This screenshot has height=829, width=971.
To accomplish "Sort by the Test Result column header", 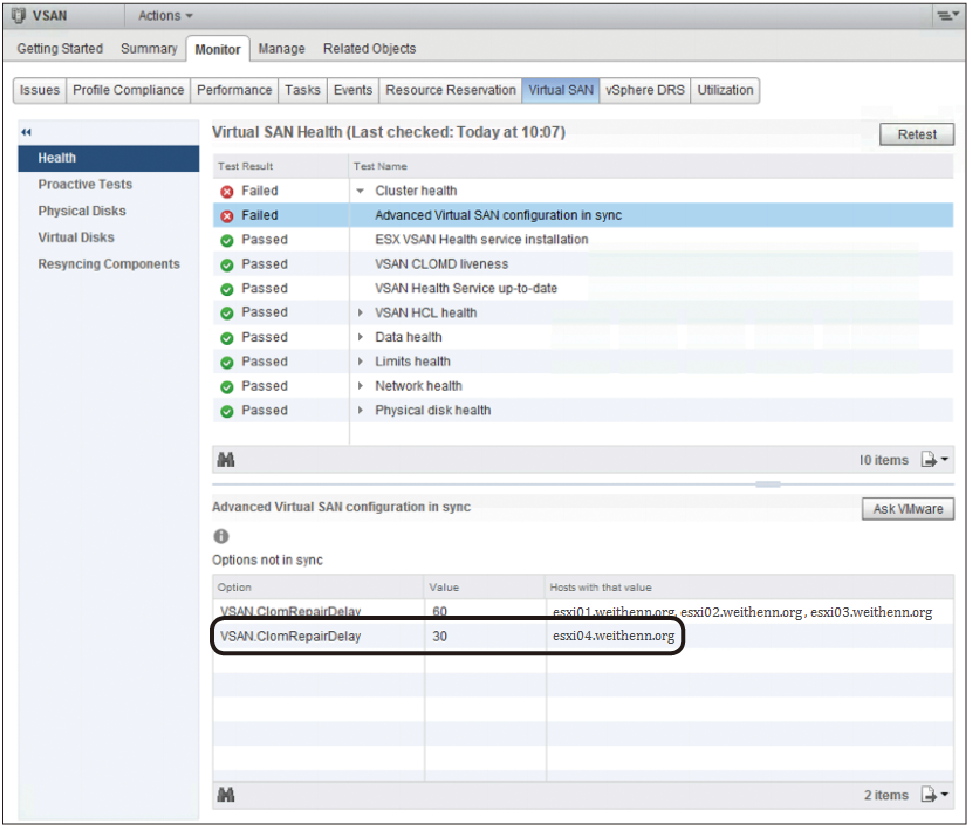I will [281, 167].
